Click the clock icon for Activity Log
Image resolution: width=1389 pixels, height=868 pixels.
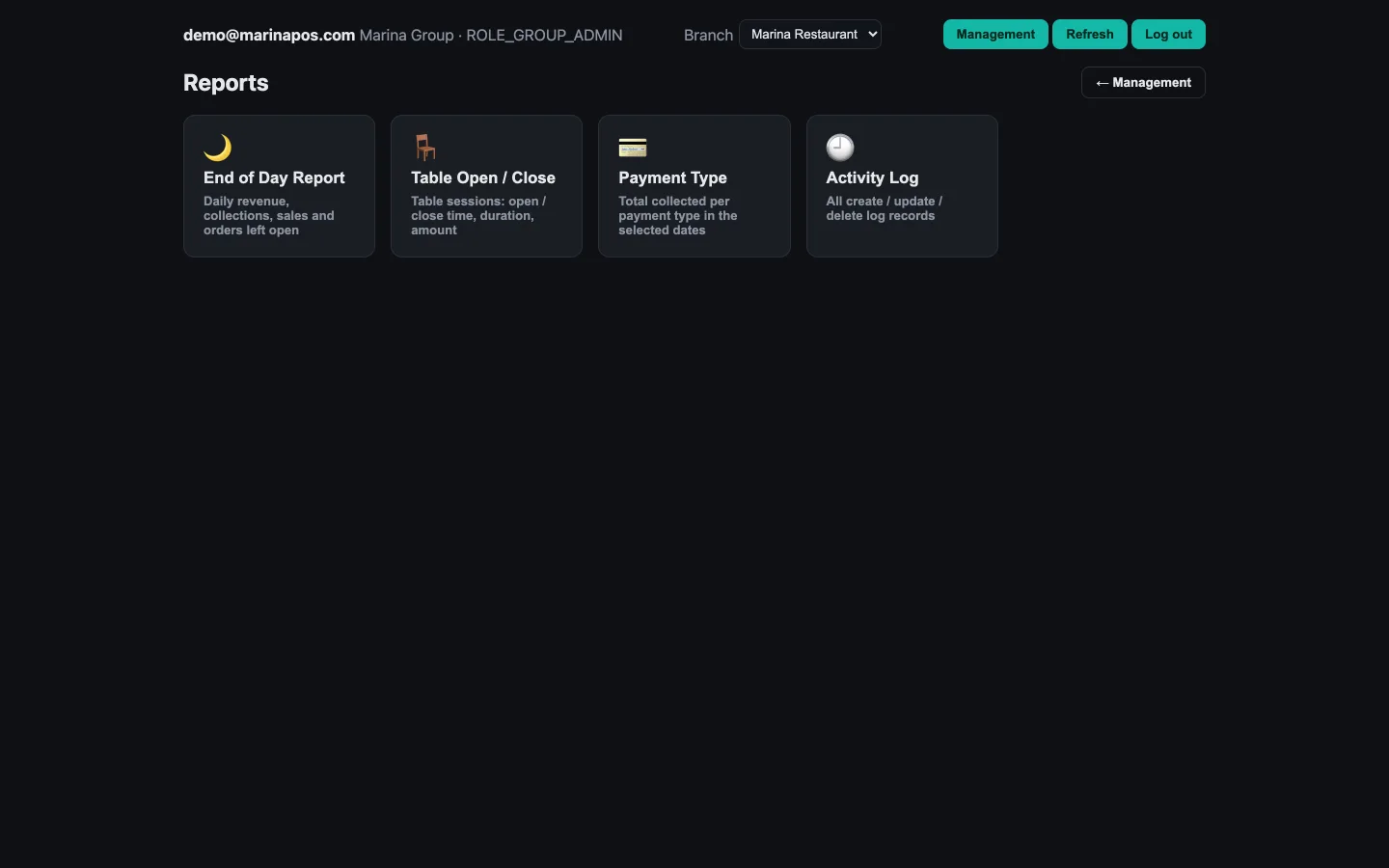click(x=840, y=148)
